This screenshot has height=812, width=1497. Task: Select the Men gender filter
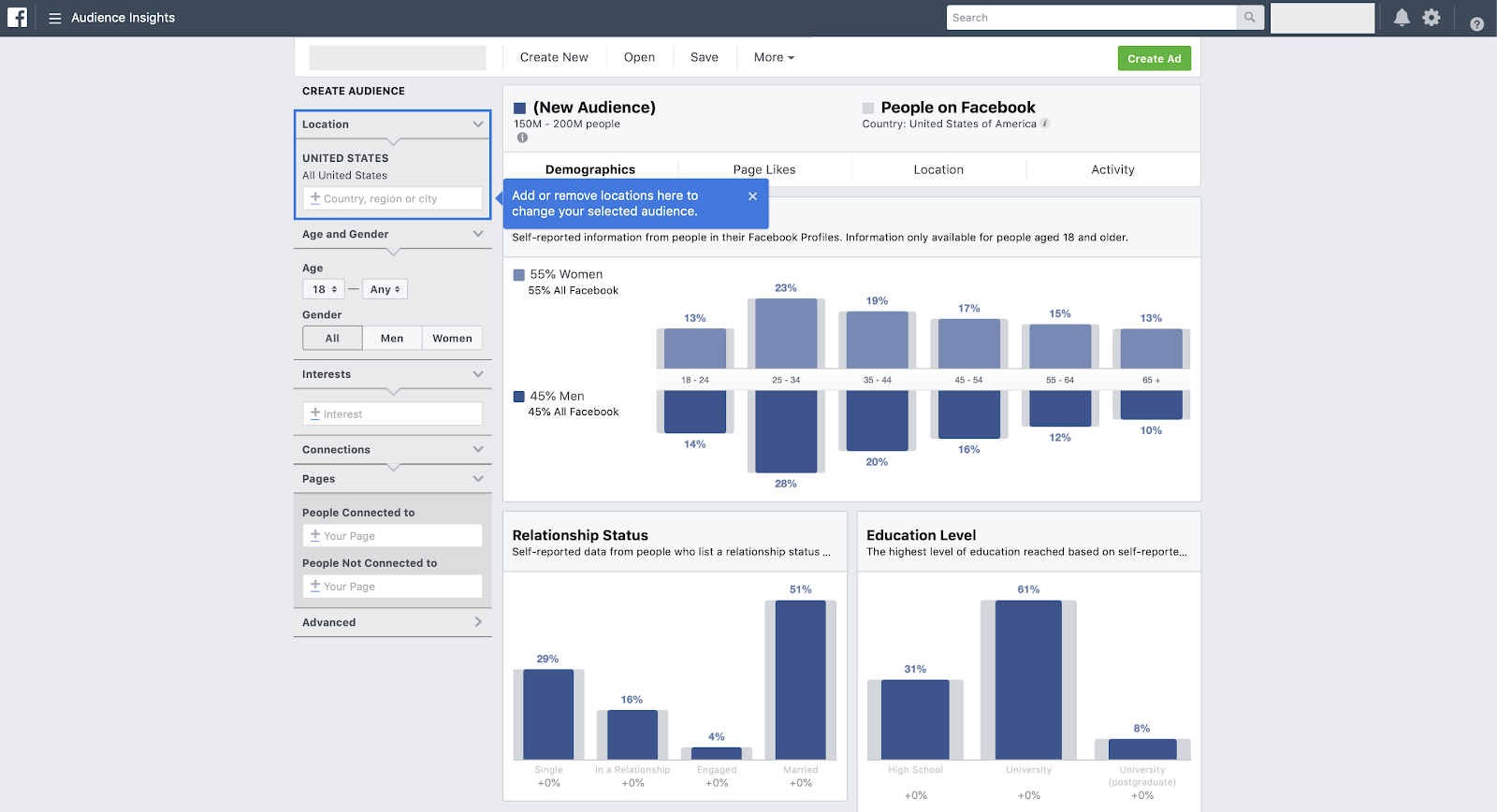click(392, 339)
